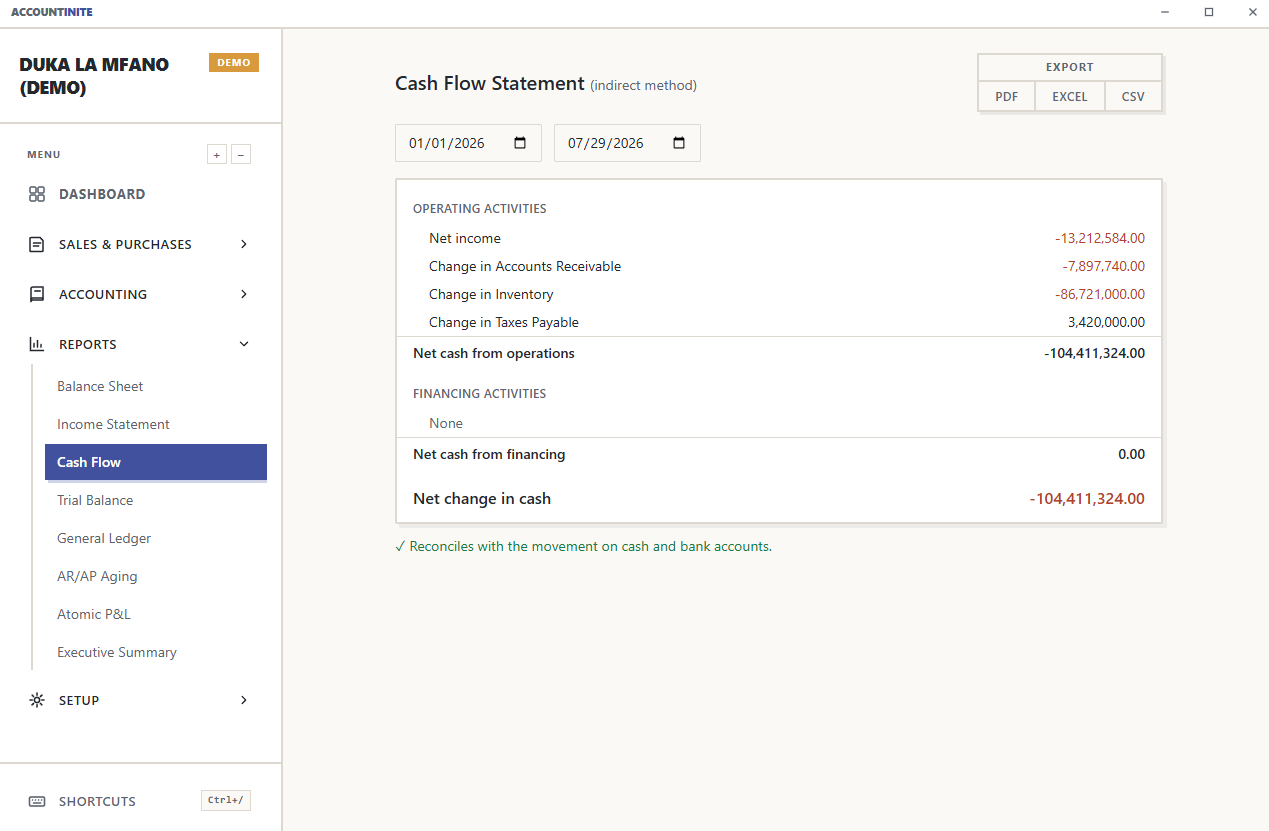This screenshot has height=831, width=1269.
Task: Export the statement as PDF
Action: (1007, 97)
